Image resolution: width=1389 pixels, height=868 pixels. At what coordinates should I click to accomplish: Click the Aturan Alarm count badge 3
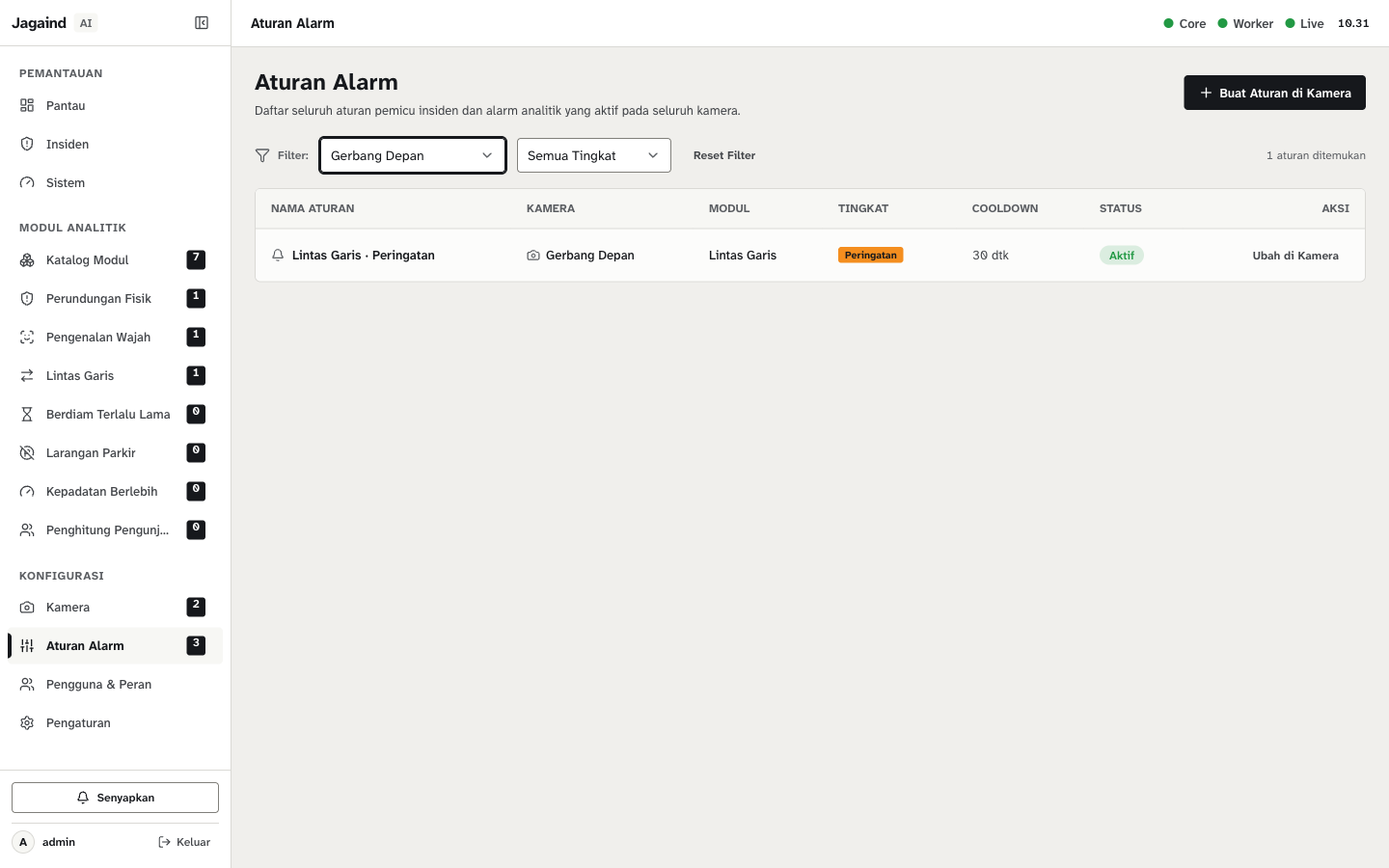click(x=196, y=645)
